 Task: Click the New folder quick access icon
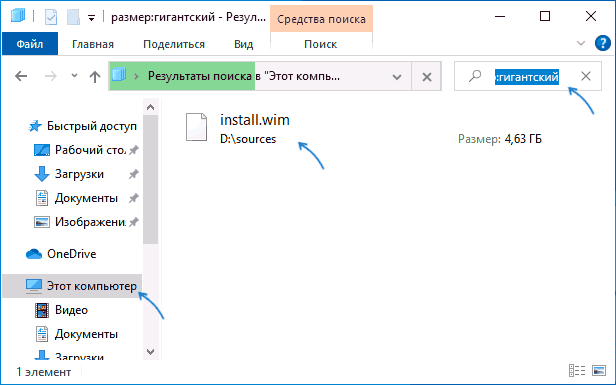pyautogui.click(x=73, y=17)
